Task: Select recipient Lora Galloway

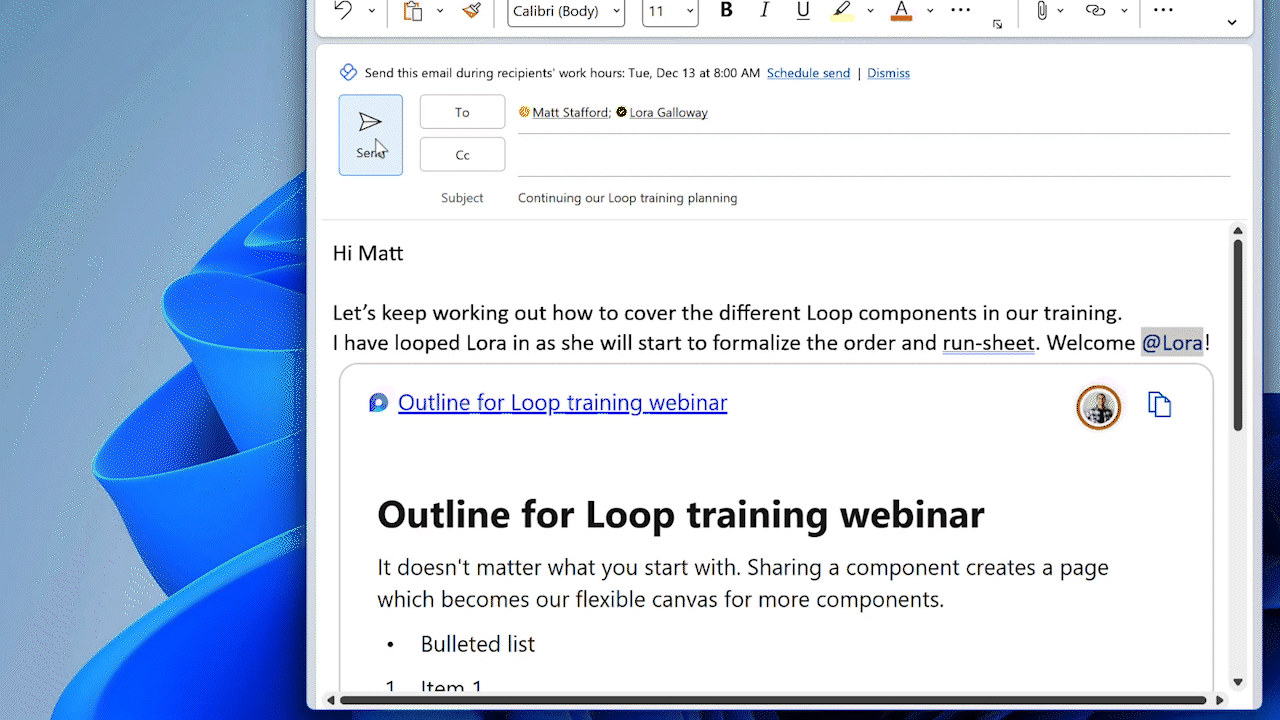Action: click(x=668, y=113)
